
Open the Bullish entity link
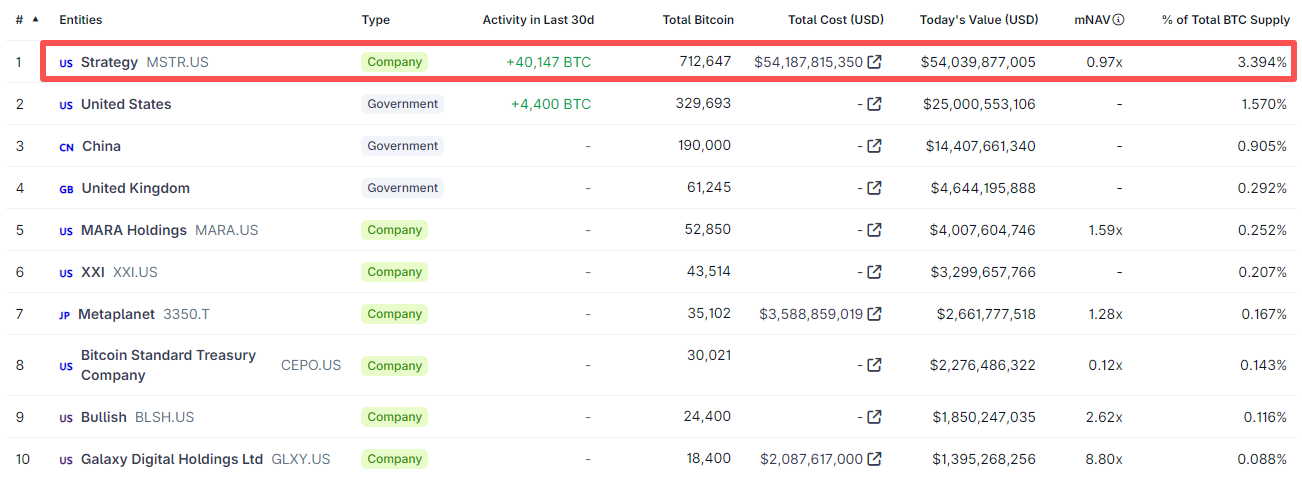click(104, 417)
